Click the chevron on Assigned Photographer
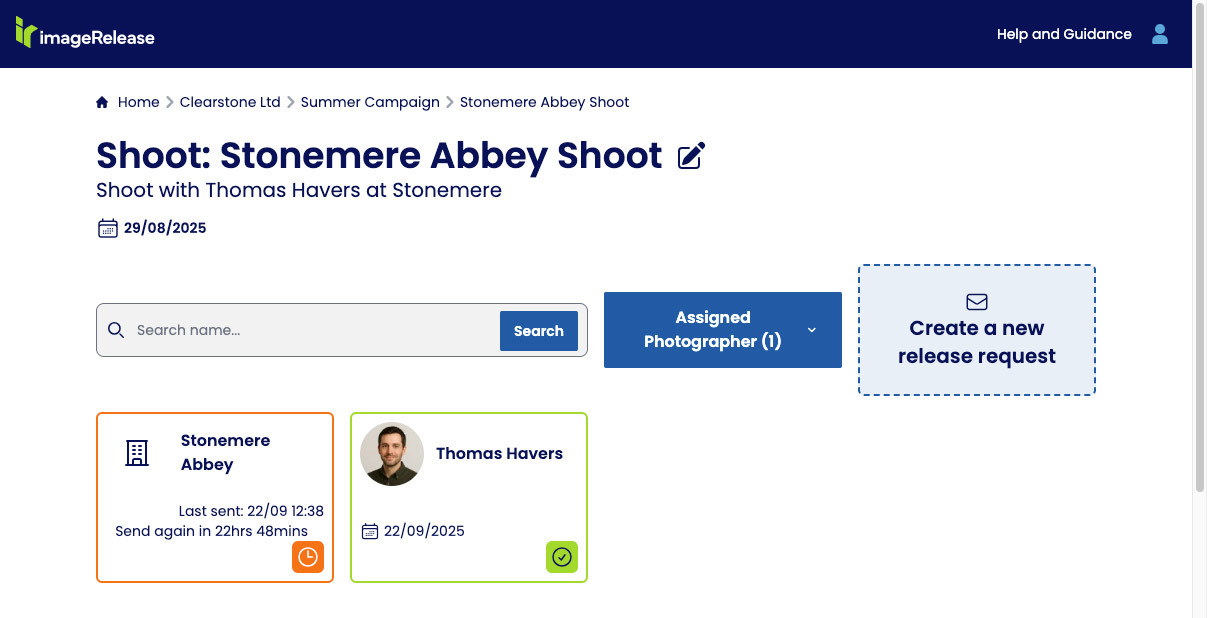 (811, 330)
